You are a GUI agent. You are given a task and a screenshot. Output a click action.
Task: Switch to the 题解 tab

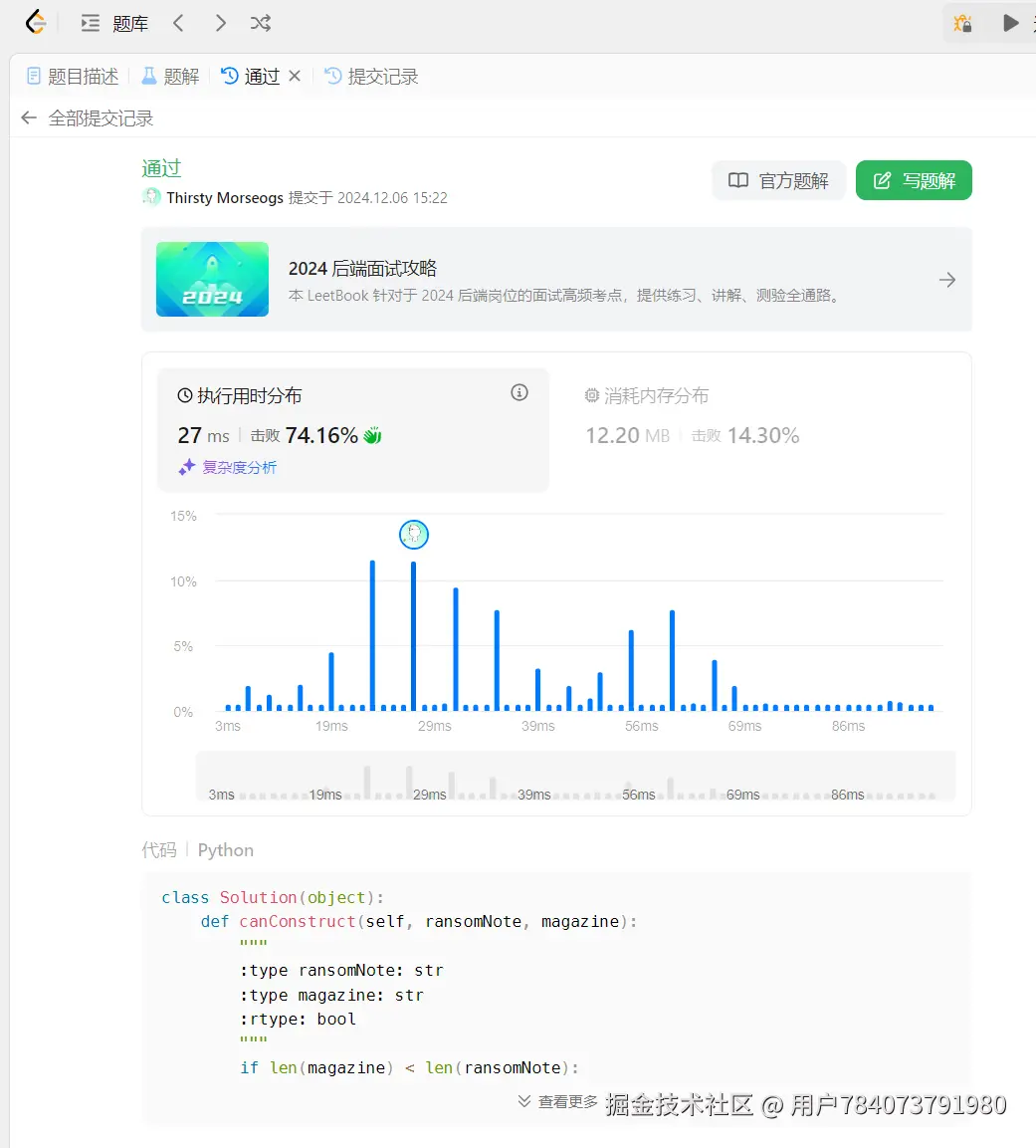pos(169,76)
